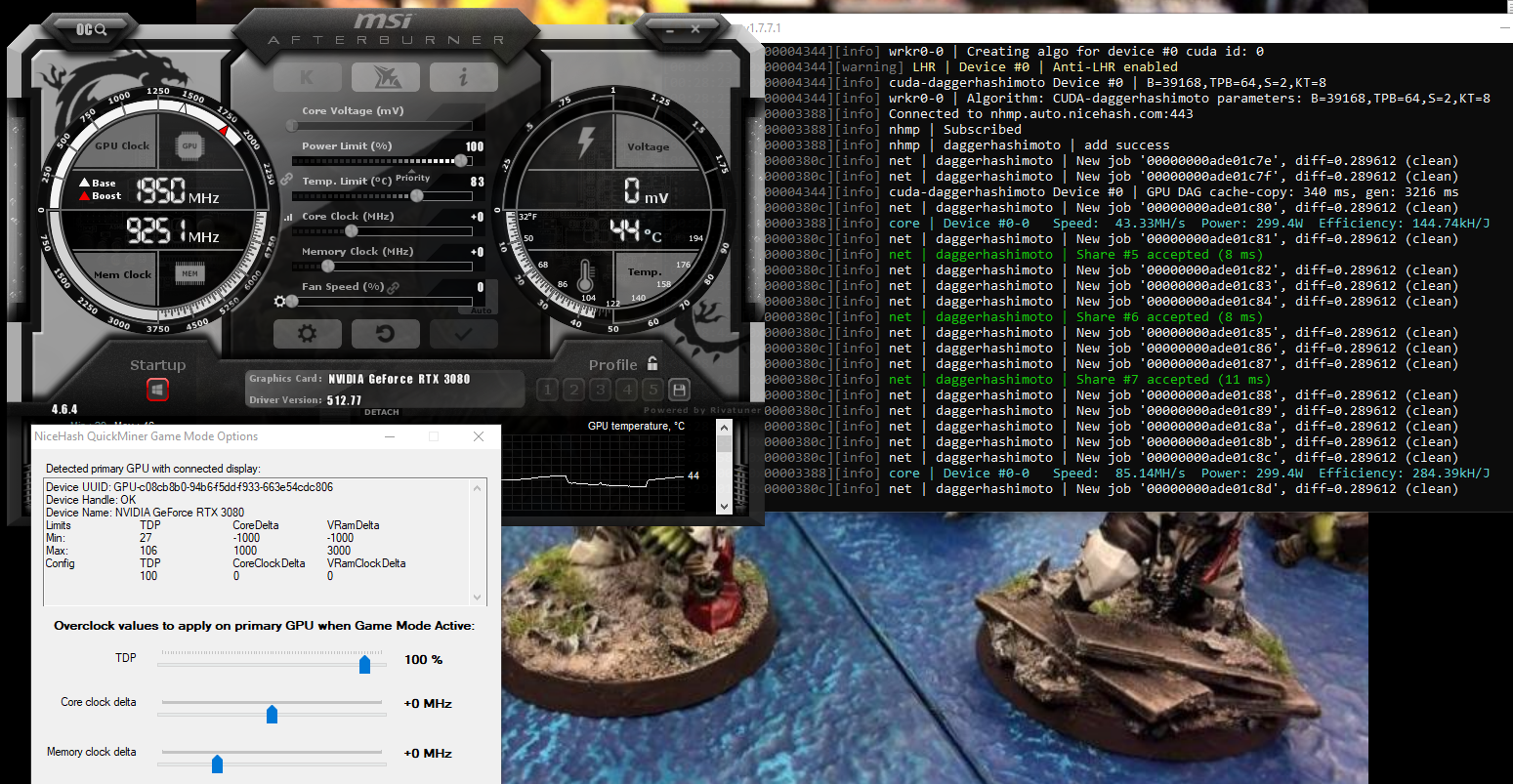Click the thermometer icon in temp gauge
The width and height of the screenshot is (1513, 784).
click(x=586, y=276)
